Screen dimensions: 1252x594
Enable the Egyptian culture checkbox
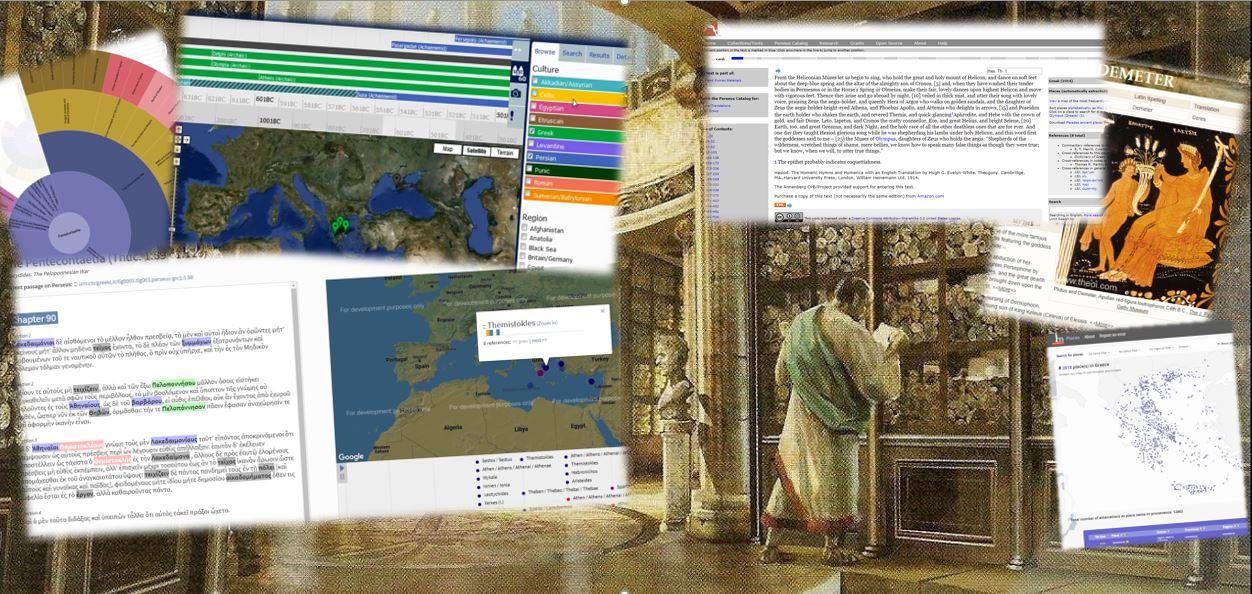pyautogui.click(x=535, y=106)
